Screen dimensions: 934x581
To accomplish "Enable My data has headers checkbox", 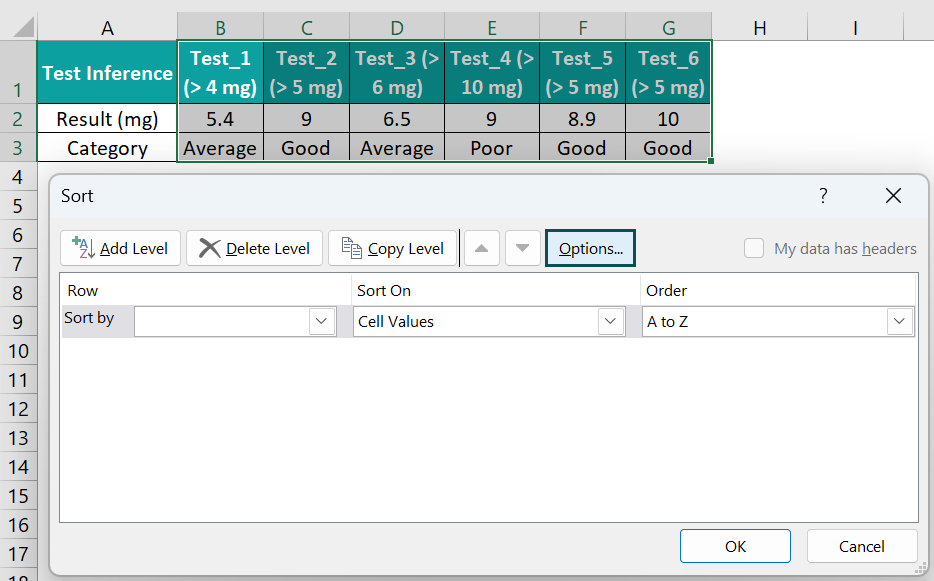I will coord(754,248).
